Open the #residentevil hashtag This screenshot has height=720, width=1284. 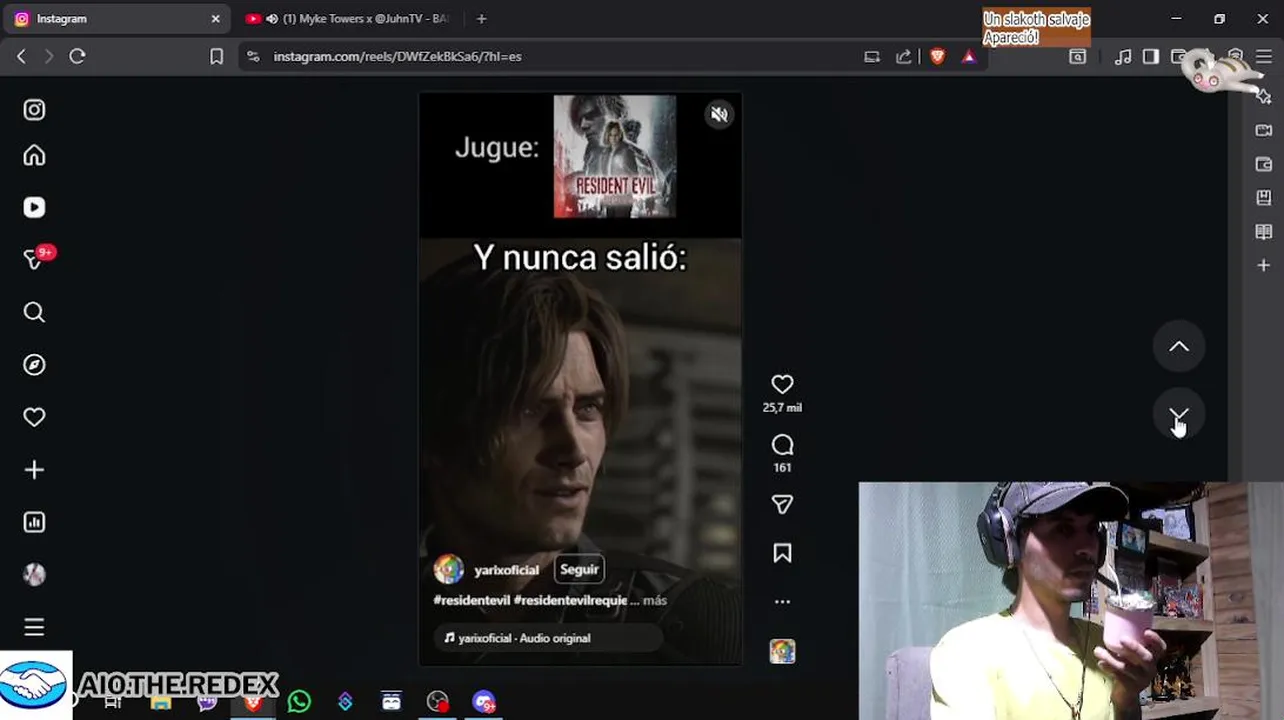(471, 601)
